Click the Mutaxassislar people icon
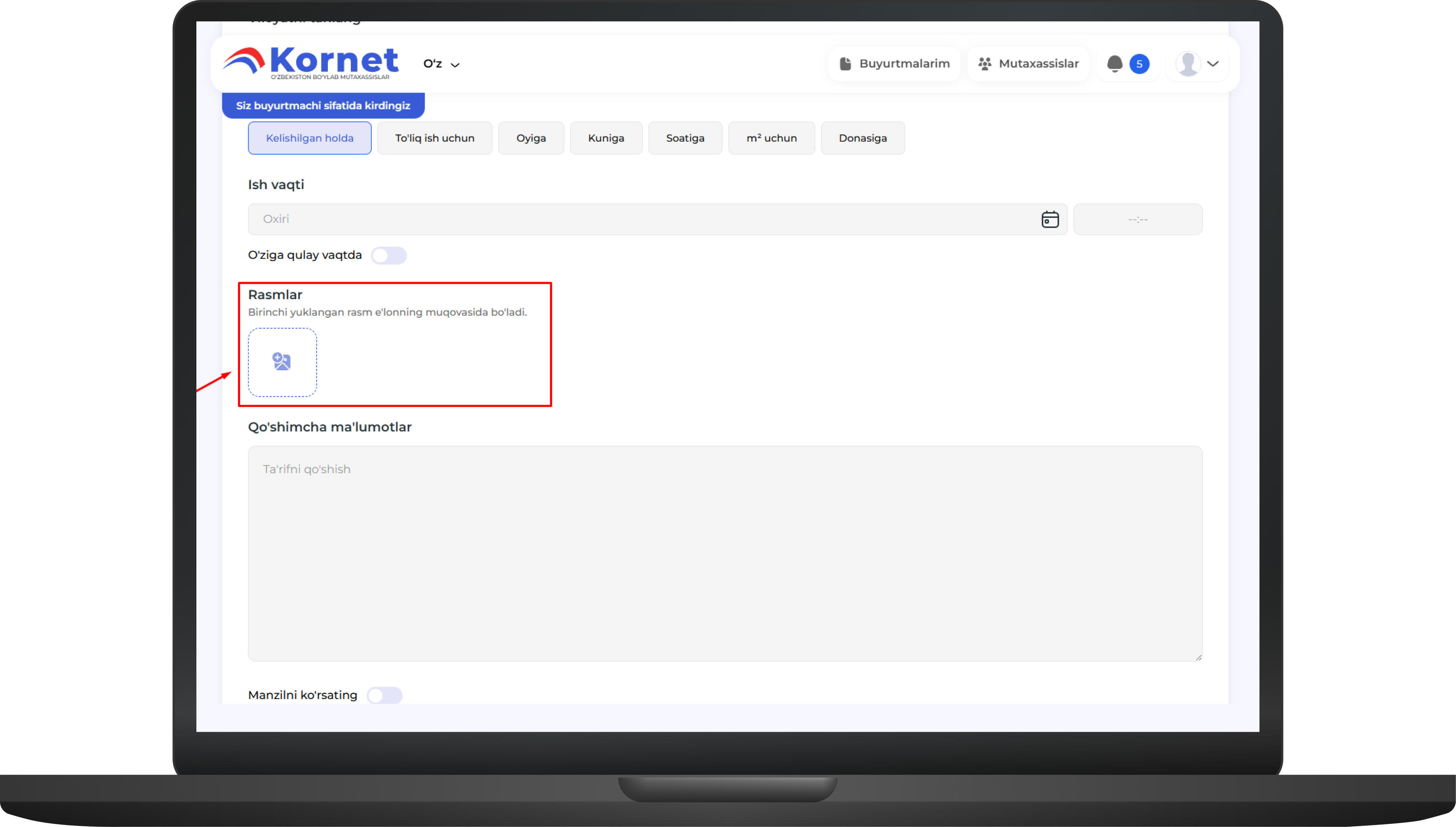1456x827 pixels. coord(985,64)
